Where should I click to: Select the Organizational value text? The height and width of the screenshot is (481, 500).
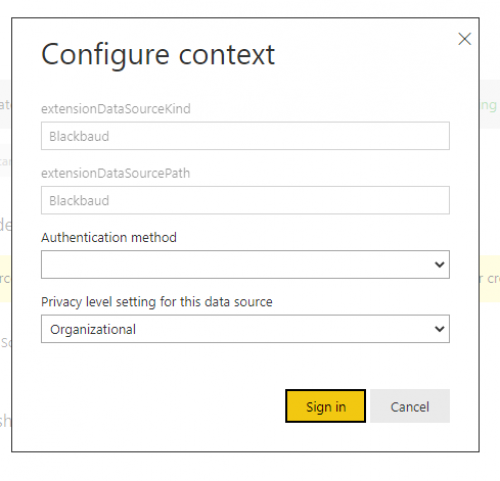coord(93,330)
